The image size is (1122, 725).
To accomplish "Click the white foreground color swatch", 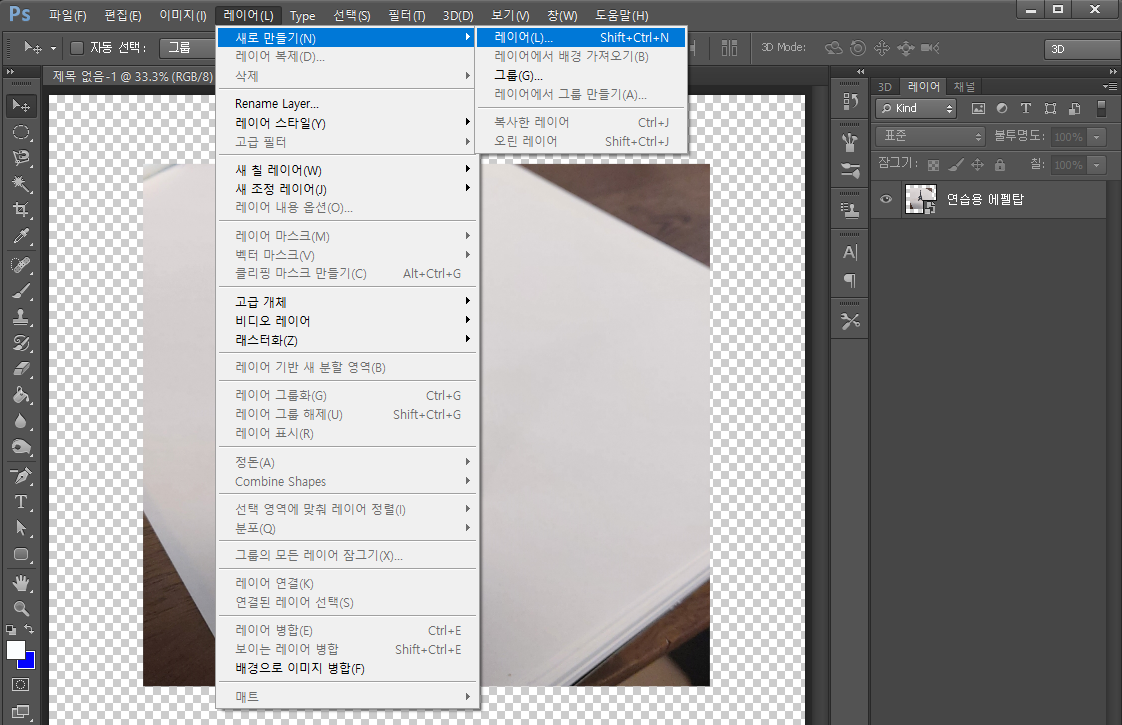I will click(x=14, y=648).
